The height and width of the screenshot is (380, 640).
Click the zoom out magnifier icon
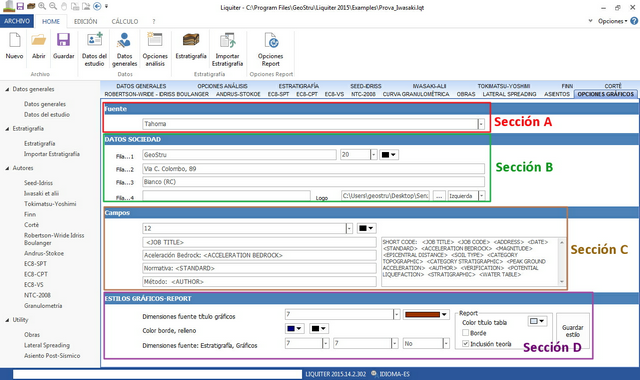pos(53,6)
